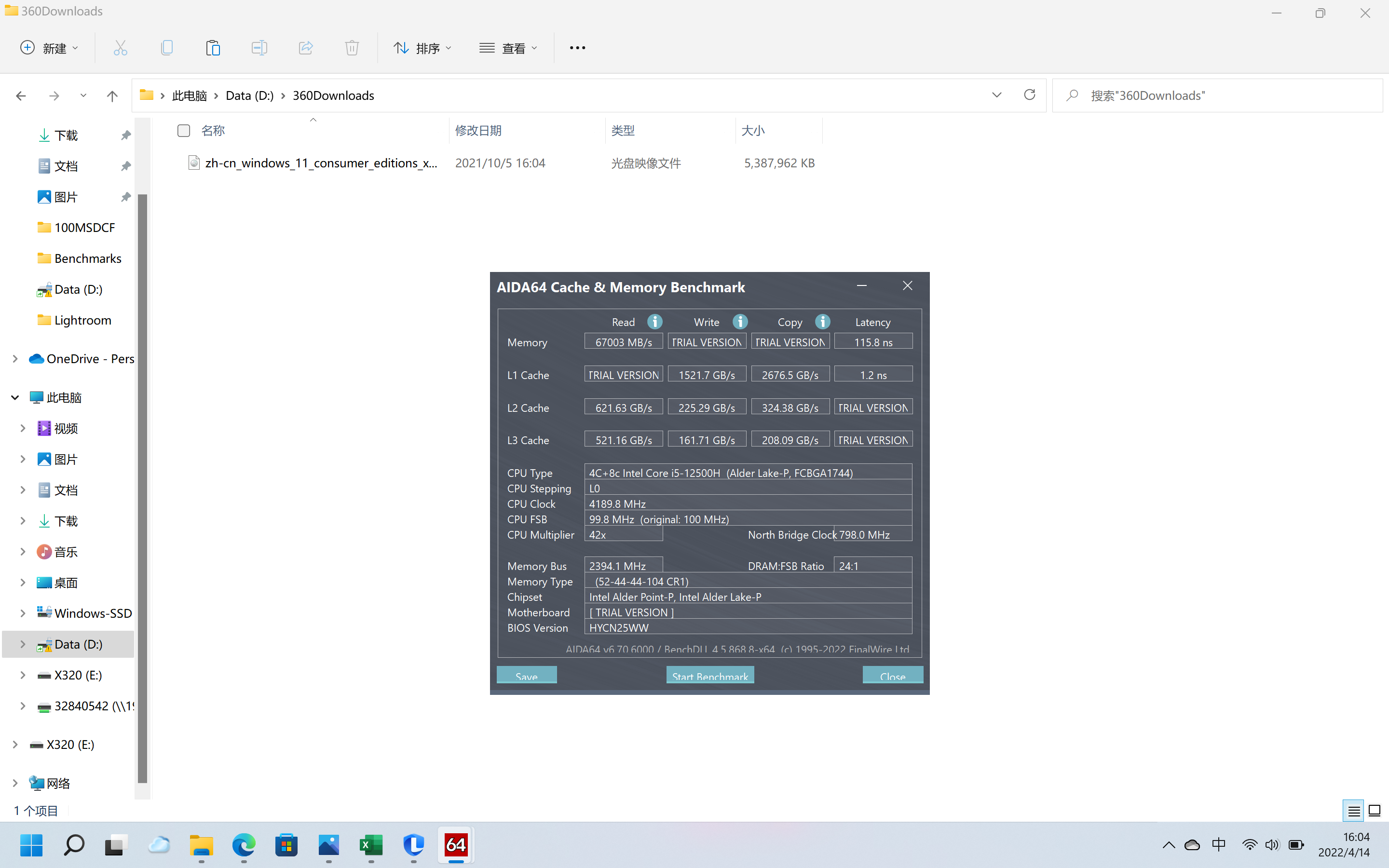1389x868 pixels.
Task: Go back with the left arrow
Action: pyautogui.click(x=21, y=96)
